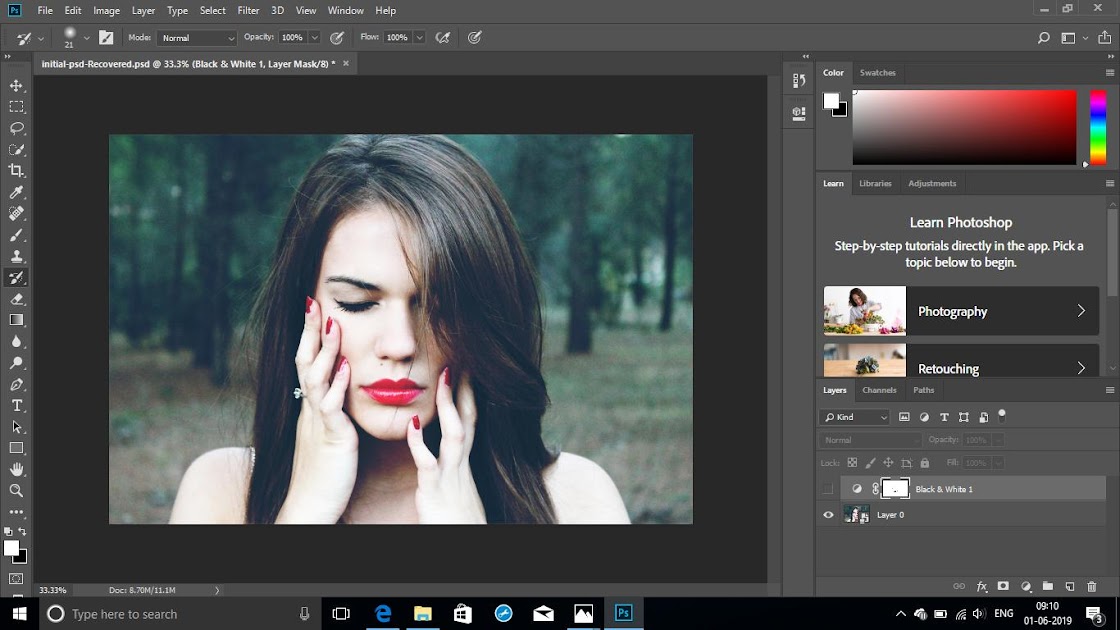Show the Black & White 1 layer visibility
1120x630 pixels.
[x=827, y=488]
